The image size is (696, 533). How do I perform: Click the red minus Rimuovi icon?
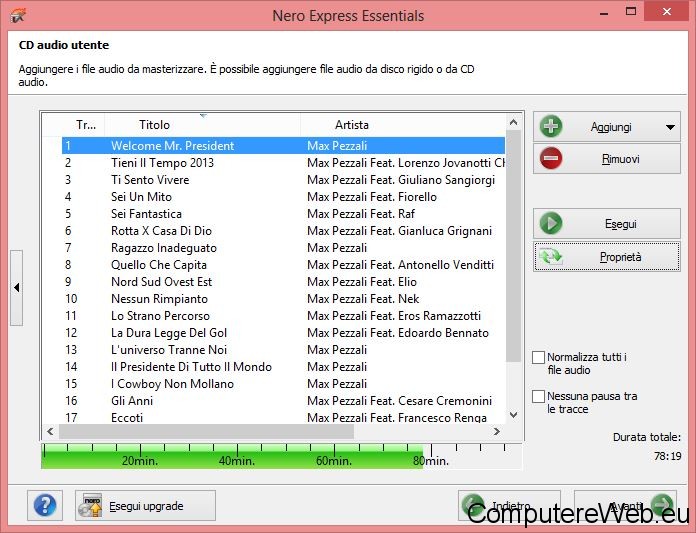[551, 158]
